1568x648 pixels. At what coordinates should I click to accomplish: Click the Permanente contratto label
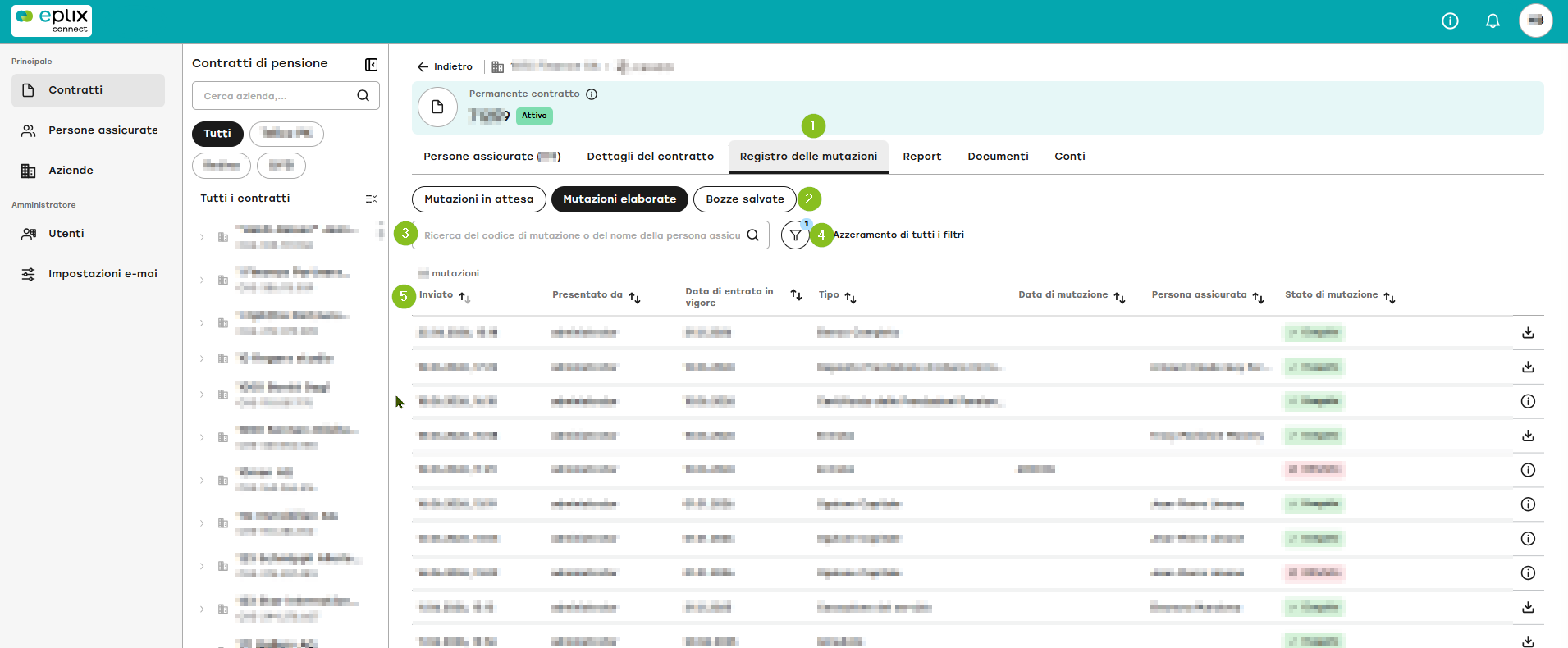point(524,94)
